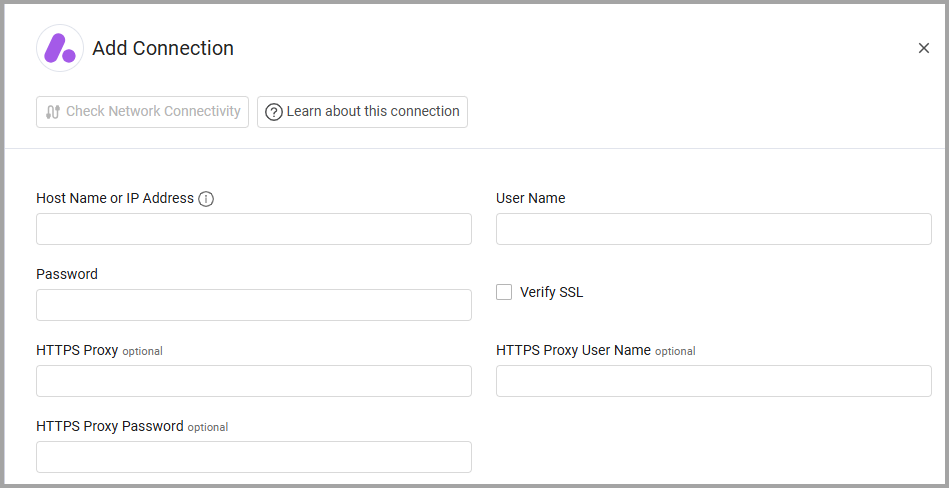The height and width of the screenshot is (488, 949).
Task: Click the question mark help icon
Action: (273, 112)
